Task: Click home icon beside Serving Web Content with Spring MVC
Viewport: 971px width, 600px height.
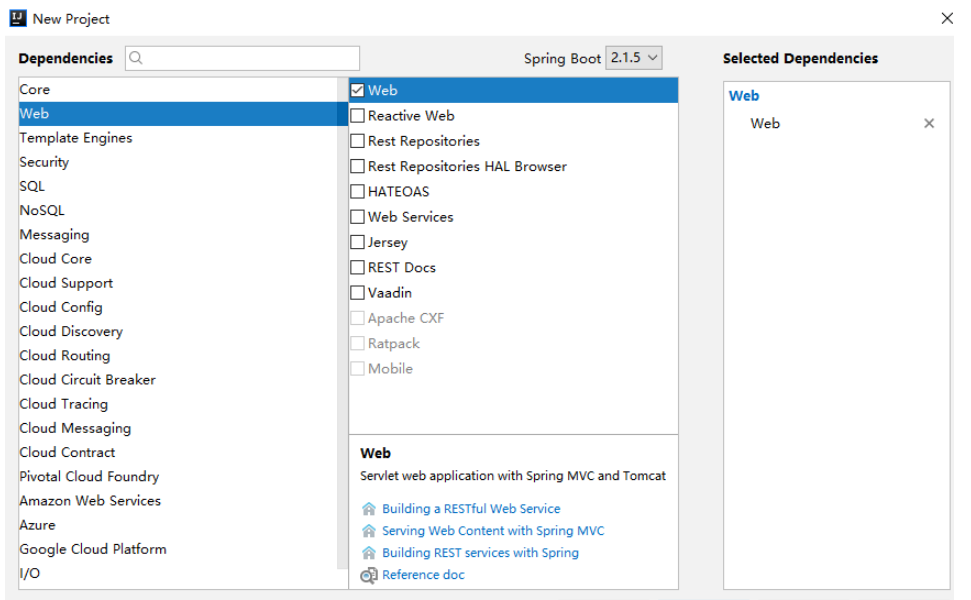Action: tap(368, 531)
